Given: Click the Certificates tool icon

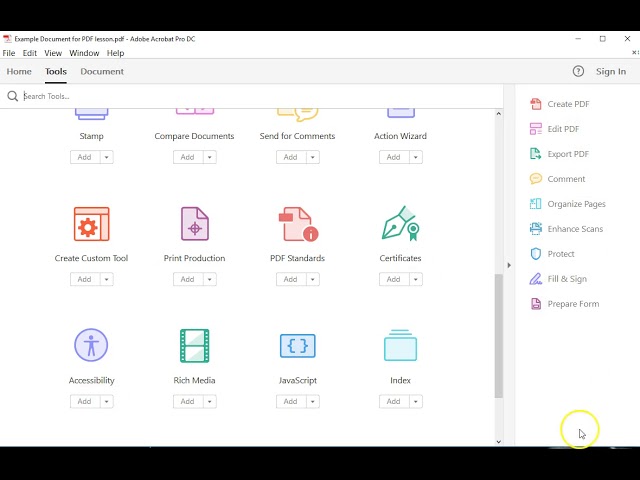Looking at the screenshot, I should click(x=400, y=224).
